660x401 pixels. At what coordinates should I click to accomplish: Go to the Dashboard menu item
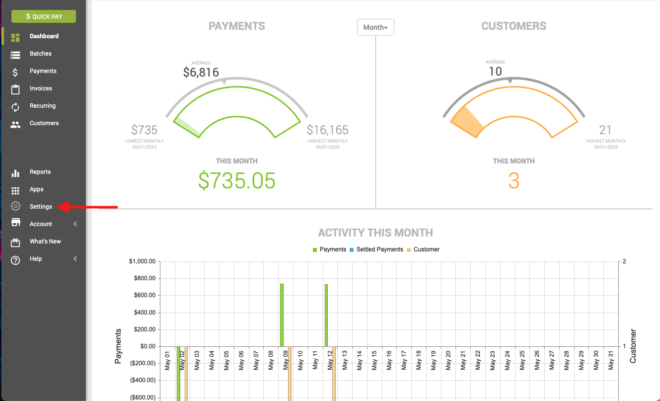point(44,36)
